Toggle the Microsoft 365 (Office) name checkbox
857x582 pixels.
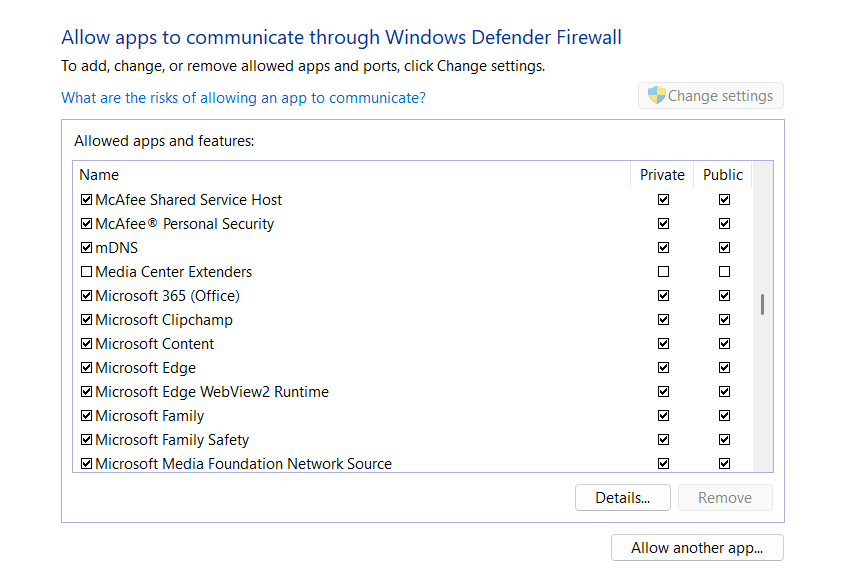[x=86, y=296]
